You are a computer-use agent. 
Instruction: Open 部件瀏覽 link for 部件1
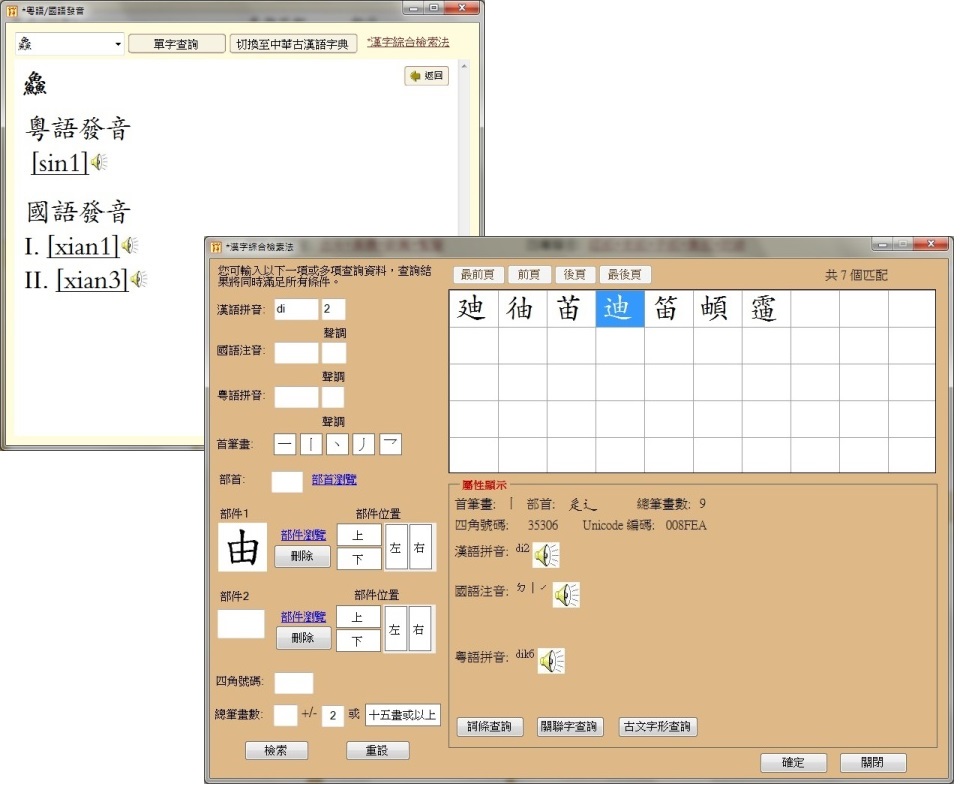303,535
